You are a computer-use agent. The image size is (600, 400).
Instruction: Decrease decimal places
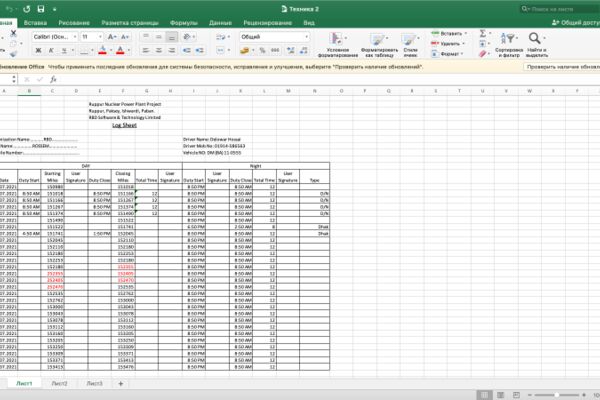coord(303,50)
